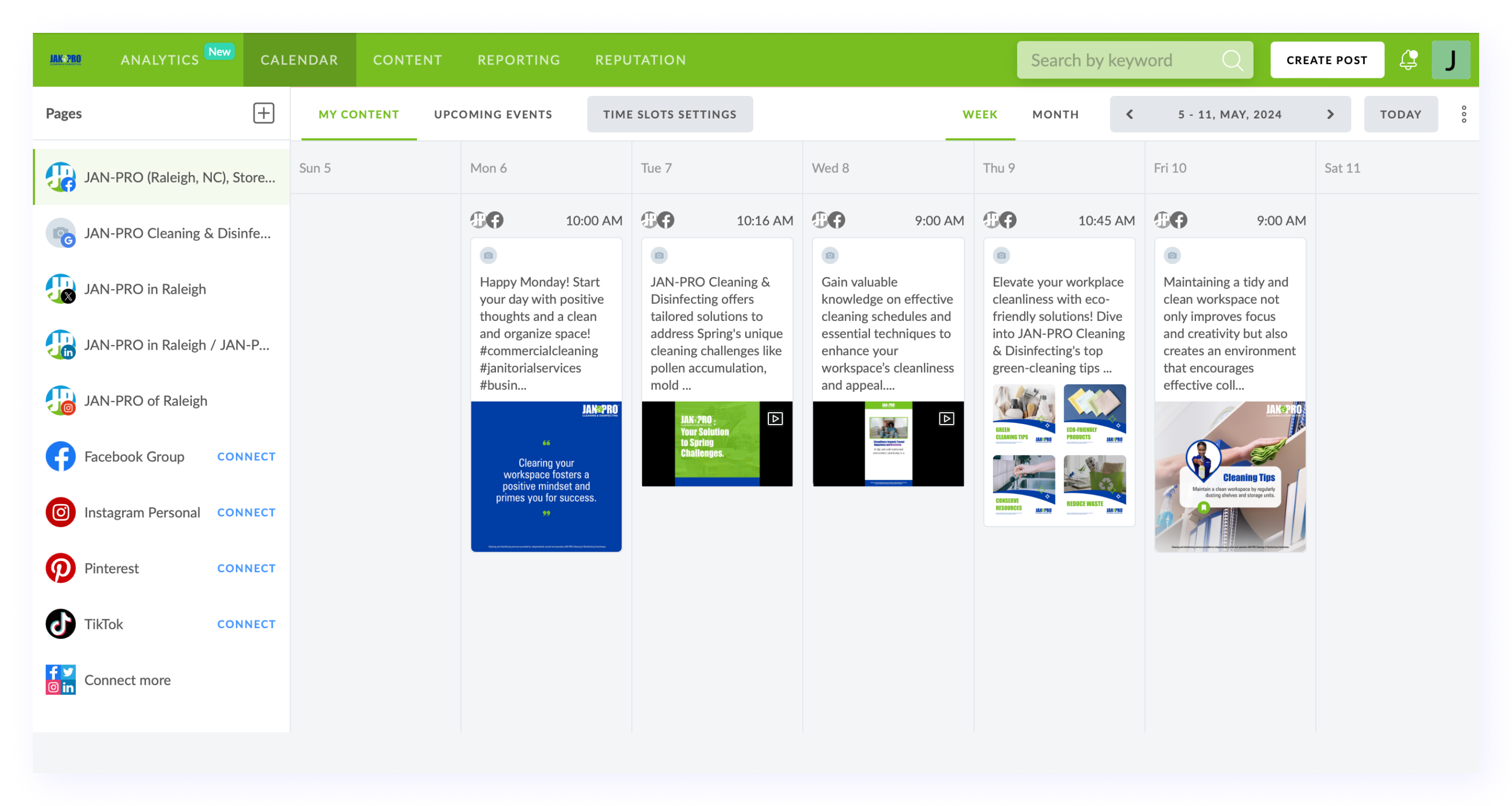Switch to Week view
1512x806 pixels.
(980, 114)
